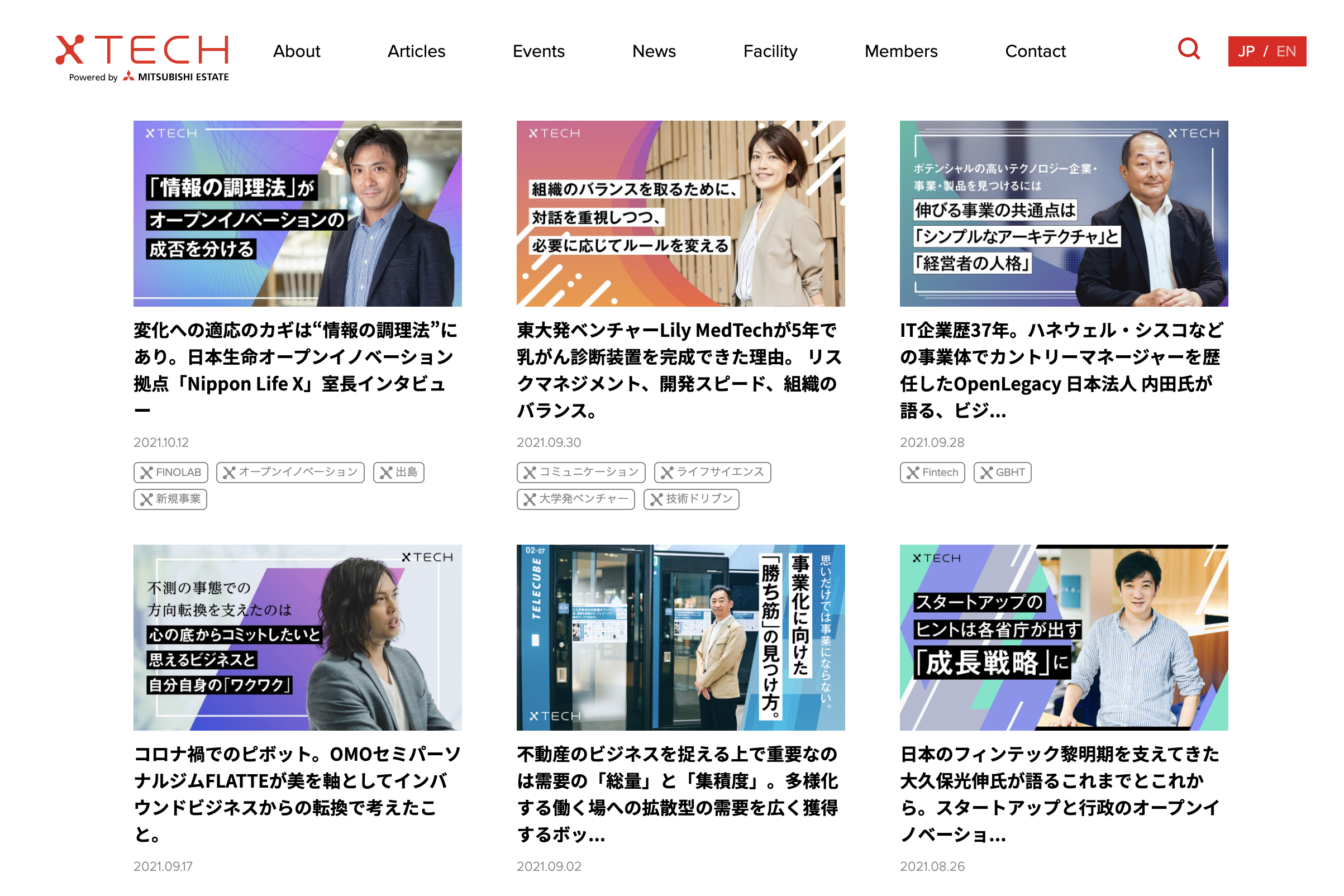Read the FLATTE コロナ禍でのピボット article title
1344x896 pixels.
pyautogui.click(x=297, y=794)
